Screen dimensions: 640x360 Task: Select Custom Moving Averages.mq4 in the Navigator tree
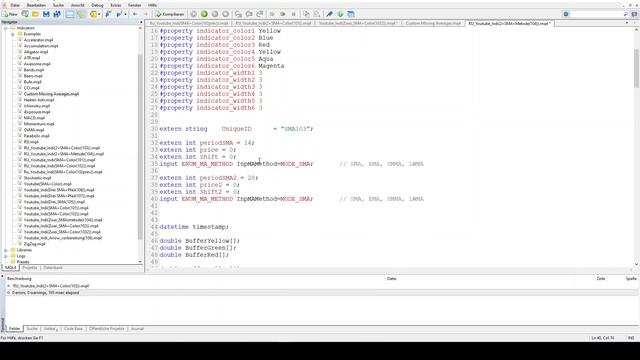click(x=51, y=94)
